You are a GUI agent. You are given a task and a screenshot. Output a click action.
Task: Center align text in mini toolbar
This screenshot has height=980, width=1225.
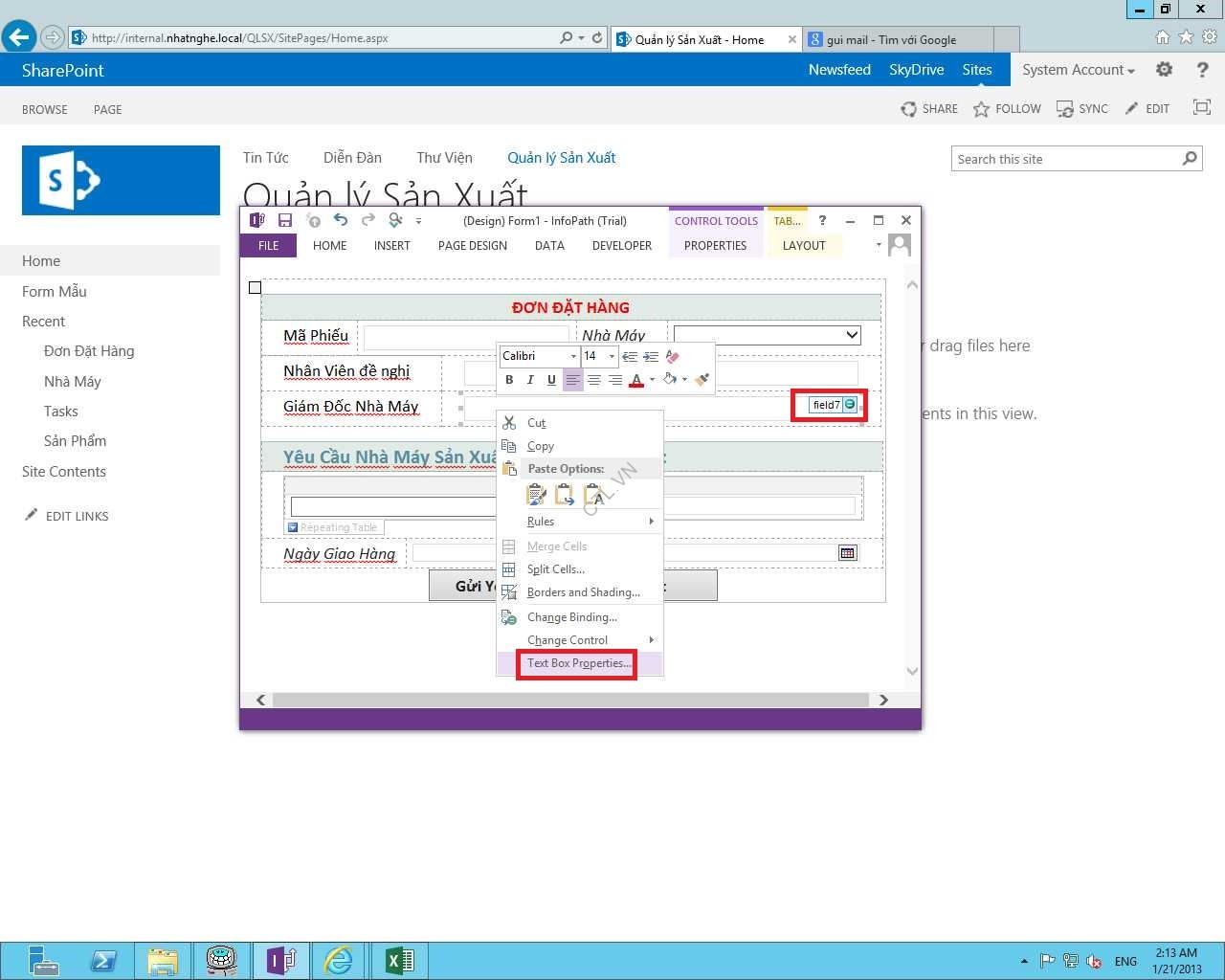[594, 380]
